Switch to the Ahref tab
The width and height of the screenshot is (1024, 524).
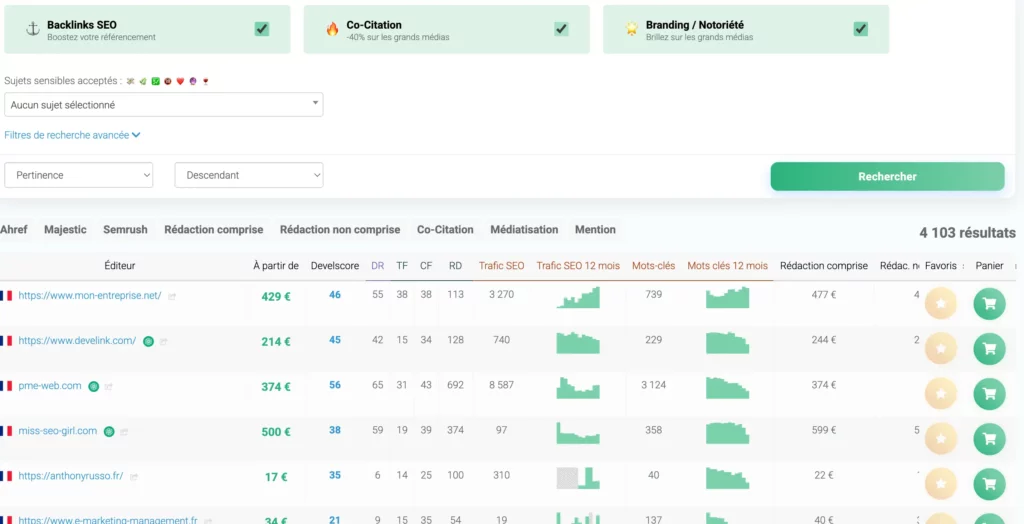tap(14, 230)
